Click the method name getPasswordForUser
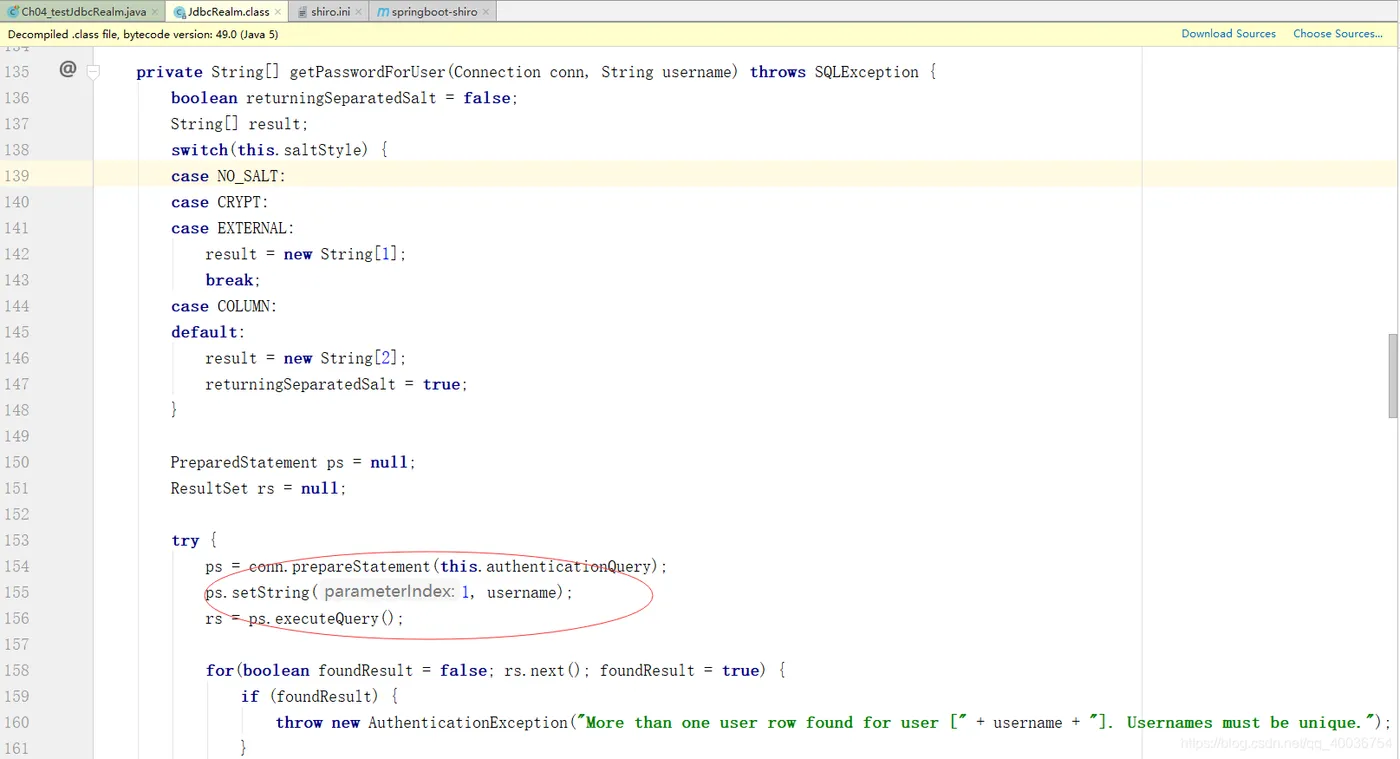This screenshot has height=759, width=1400. 367,72
